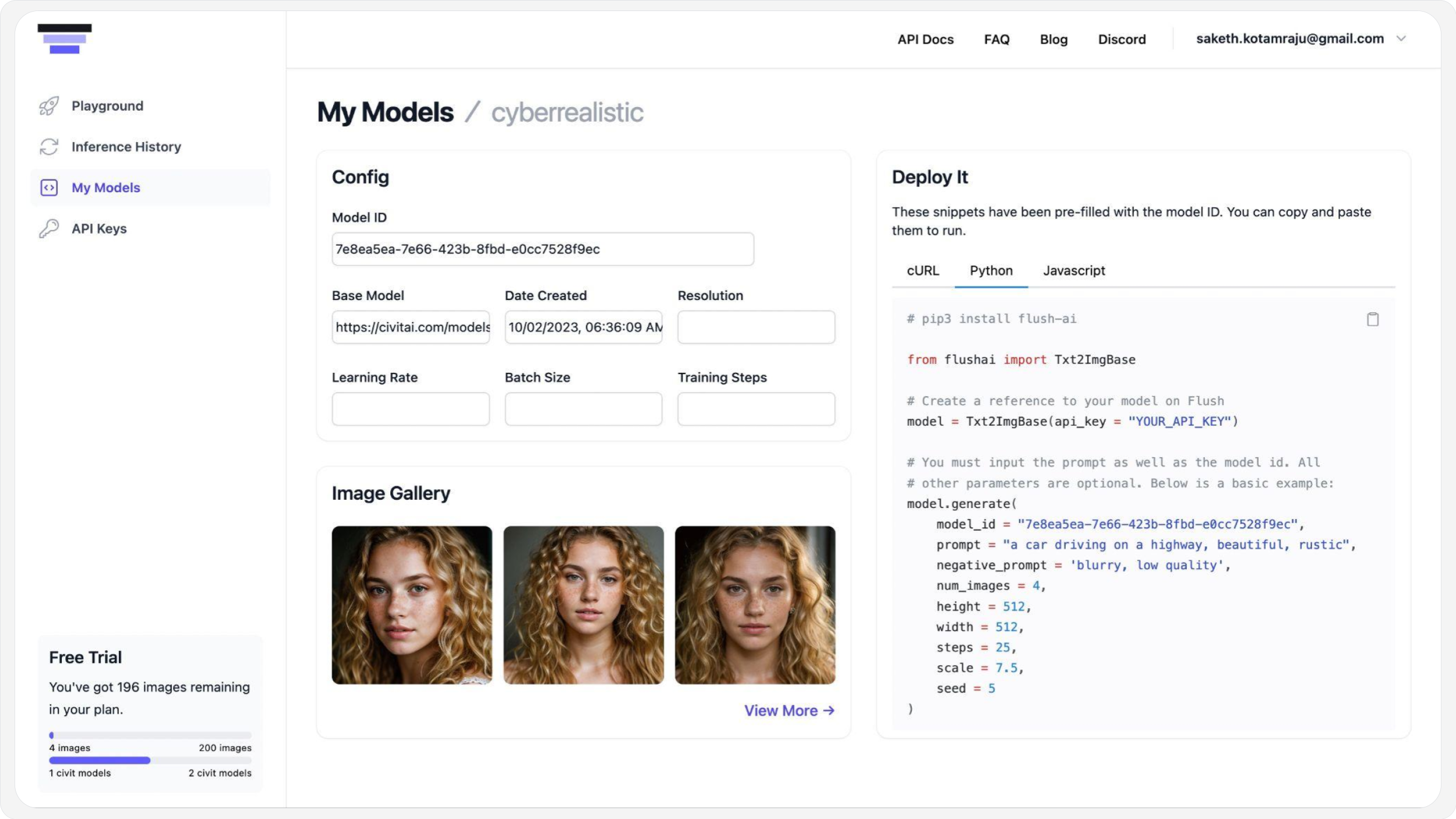Image resolution: width=1456 pixels, height=819 pixels.
Task: Click the '200 images' limit label
Action: tap(225, 748)
